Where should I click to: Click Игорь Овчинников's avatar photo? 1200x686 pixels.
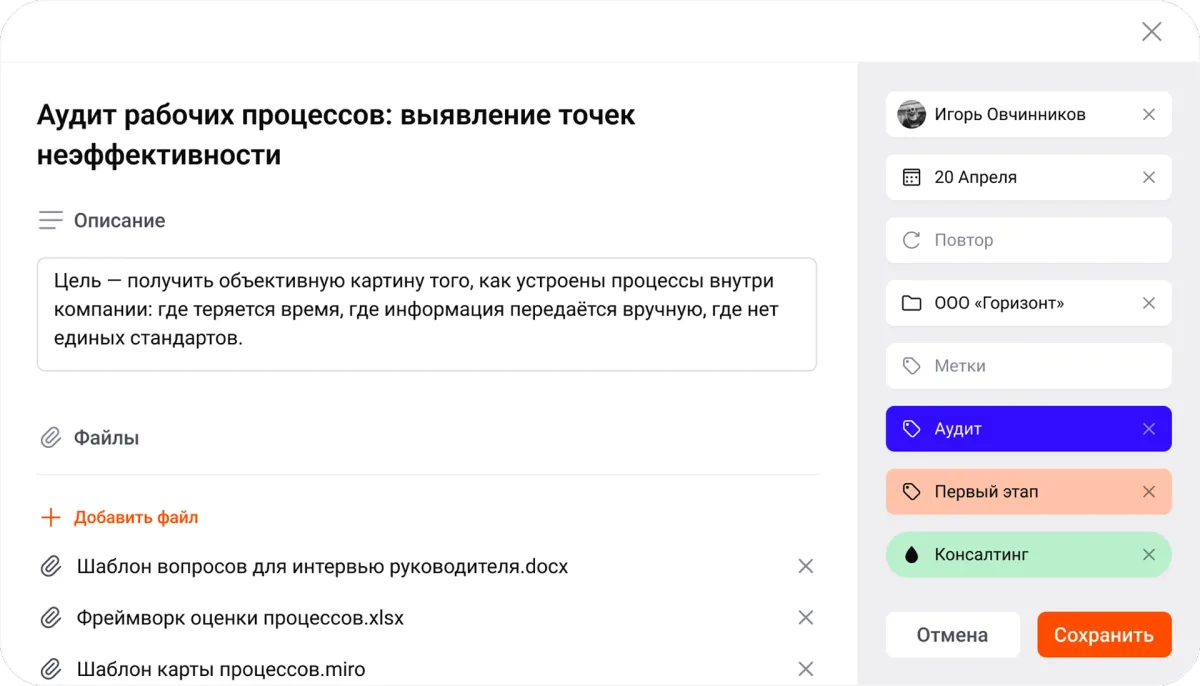click(x=911, y=114)
